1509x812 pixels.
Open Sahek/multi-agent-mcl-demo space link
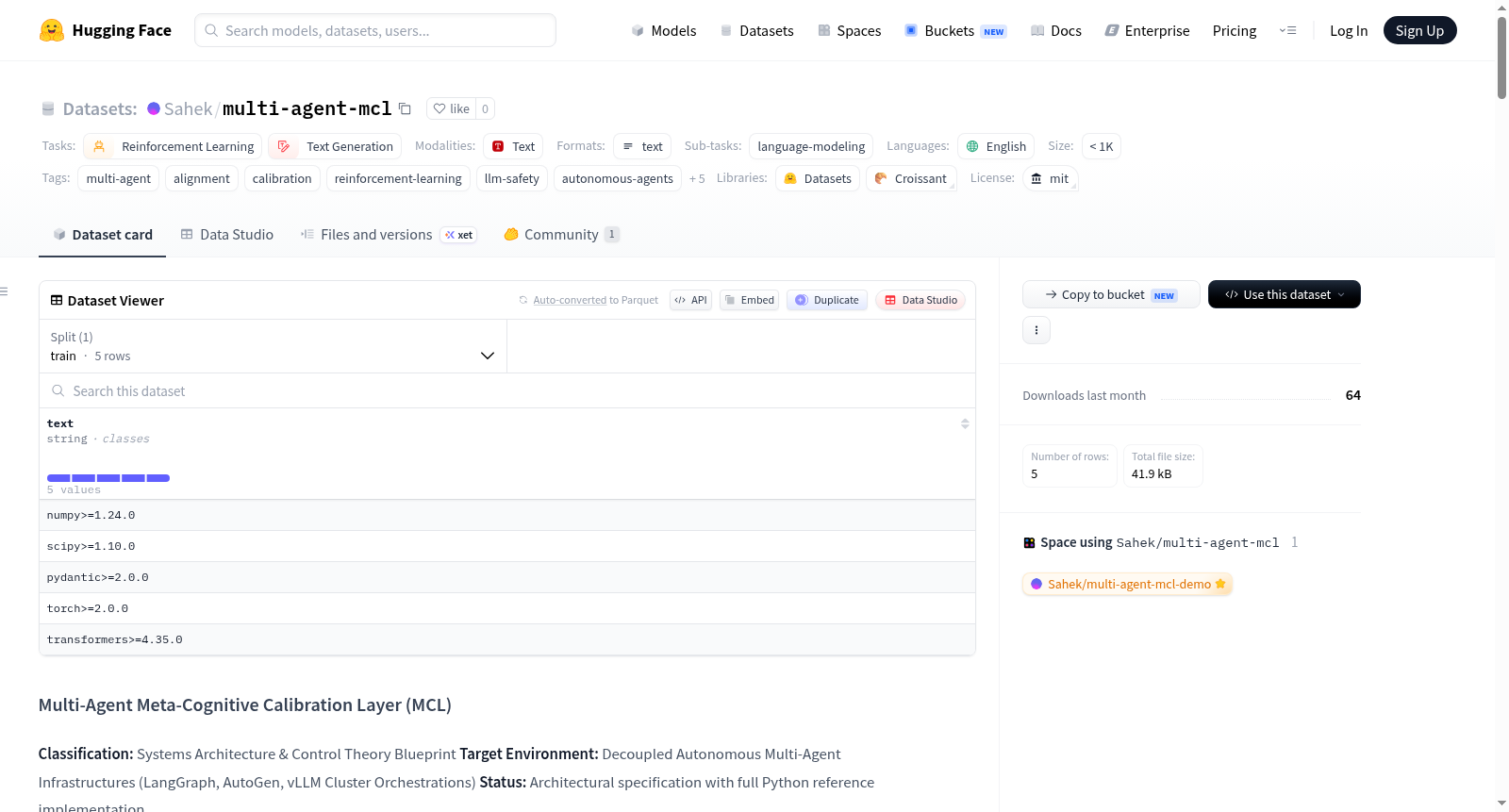click(x=1128, y=584)
